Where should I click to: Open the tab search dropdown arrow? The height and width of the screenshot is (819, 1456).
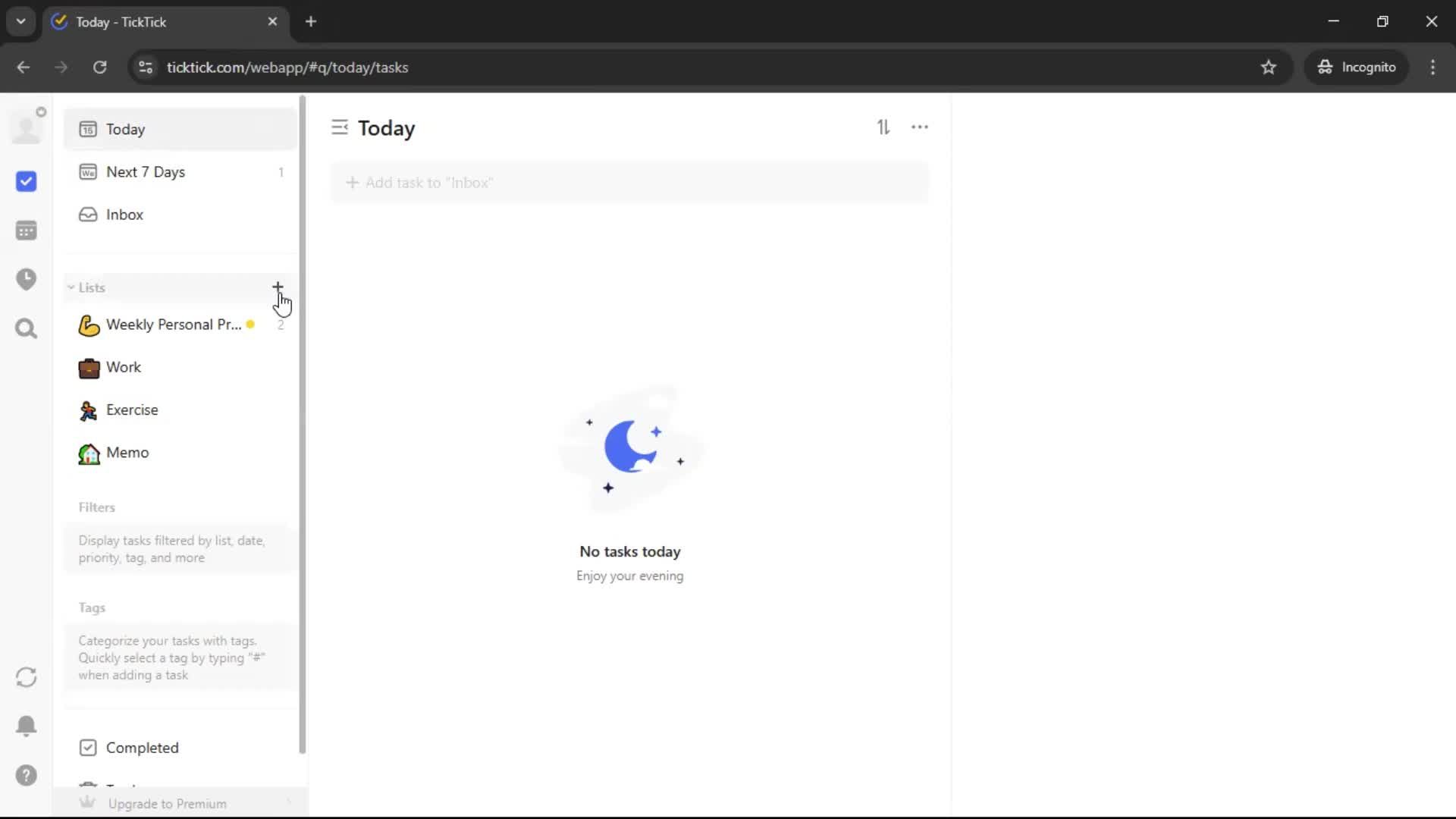20,21
